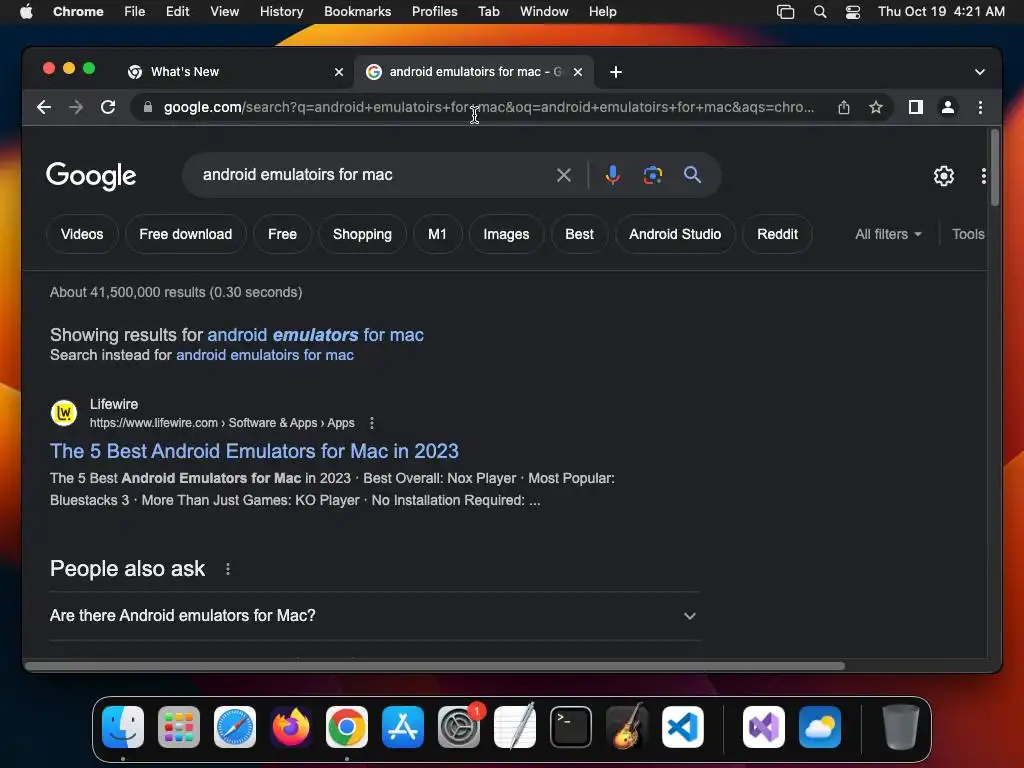The width and height of the screenshot is (1024, 768).
Task: Select the Best filter chip
Action: point(579,234)
